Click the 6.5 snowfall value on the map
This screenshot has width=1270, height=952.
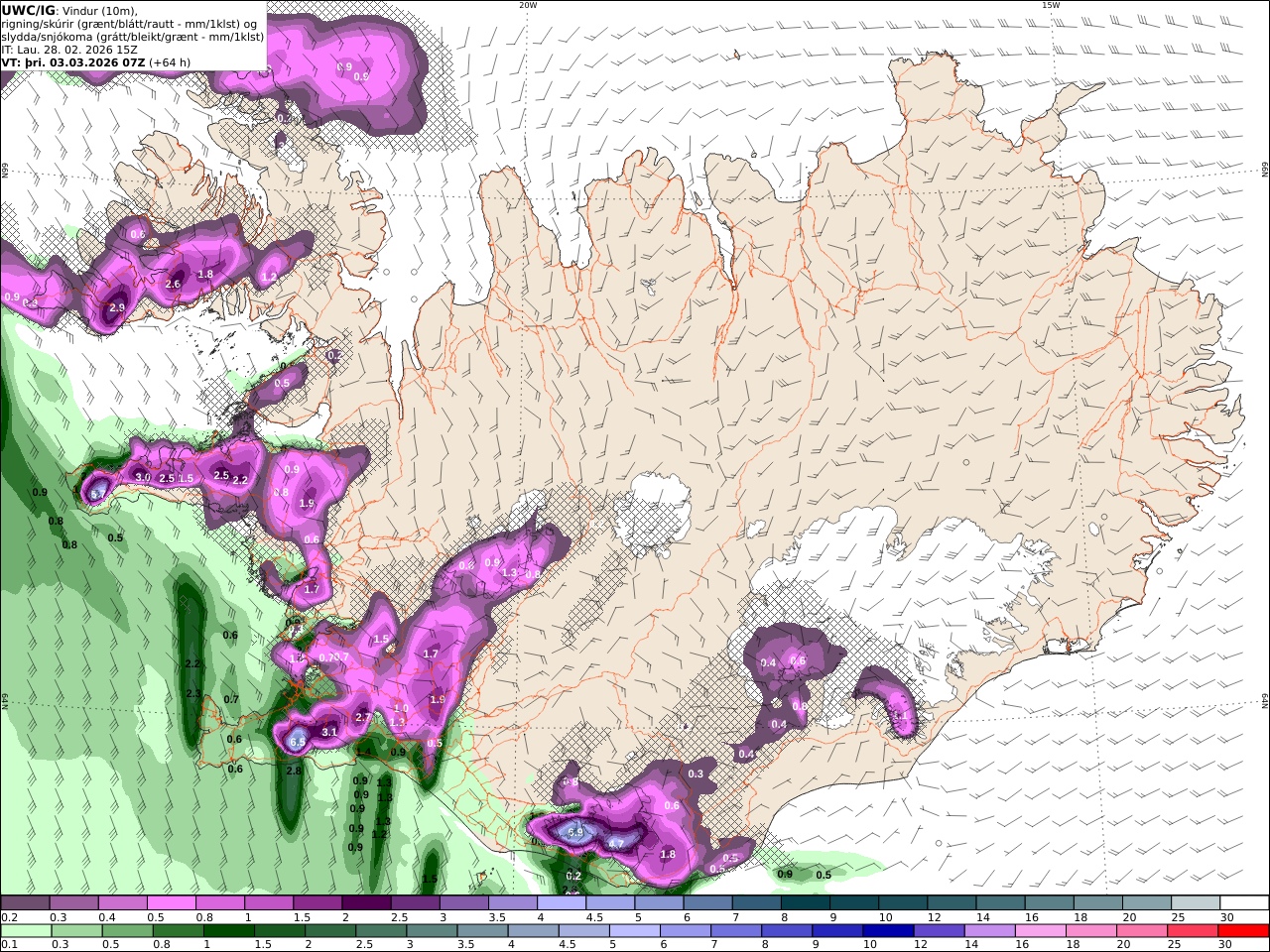(296, 741)
